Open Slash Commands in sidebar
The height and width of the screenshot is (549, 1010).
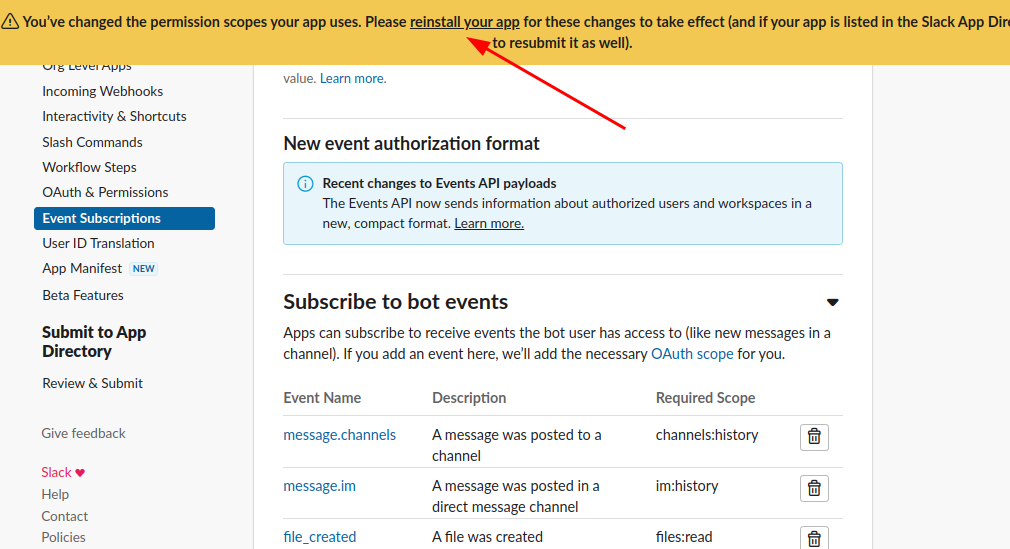pos(92,142)
